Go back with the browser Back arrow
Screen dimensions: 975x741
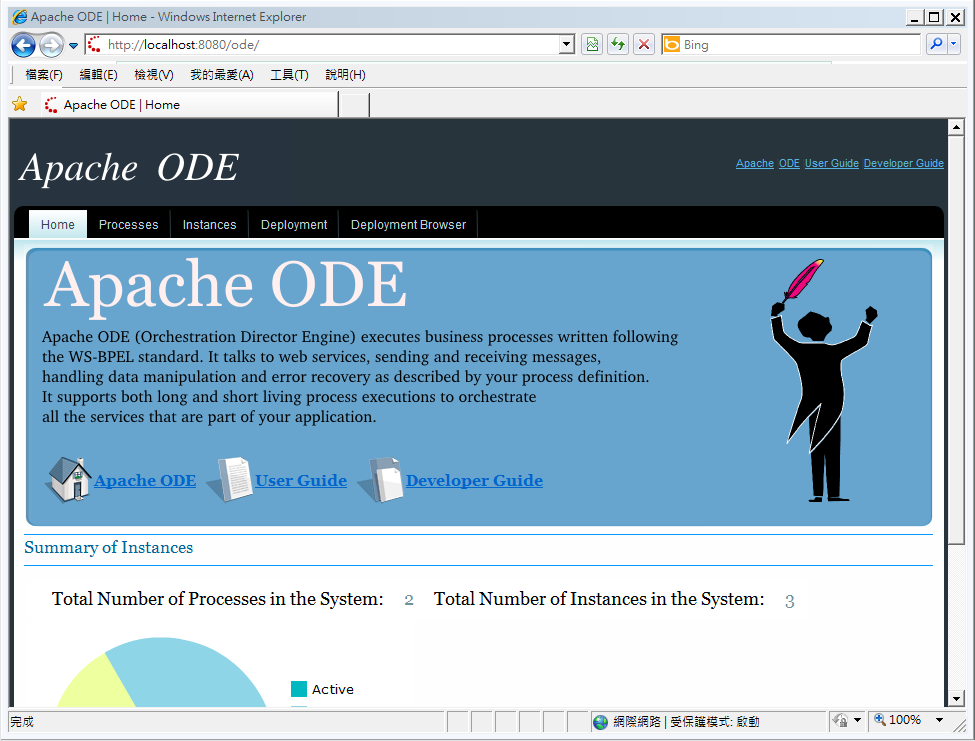(24, 45)
